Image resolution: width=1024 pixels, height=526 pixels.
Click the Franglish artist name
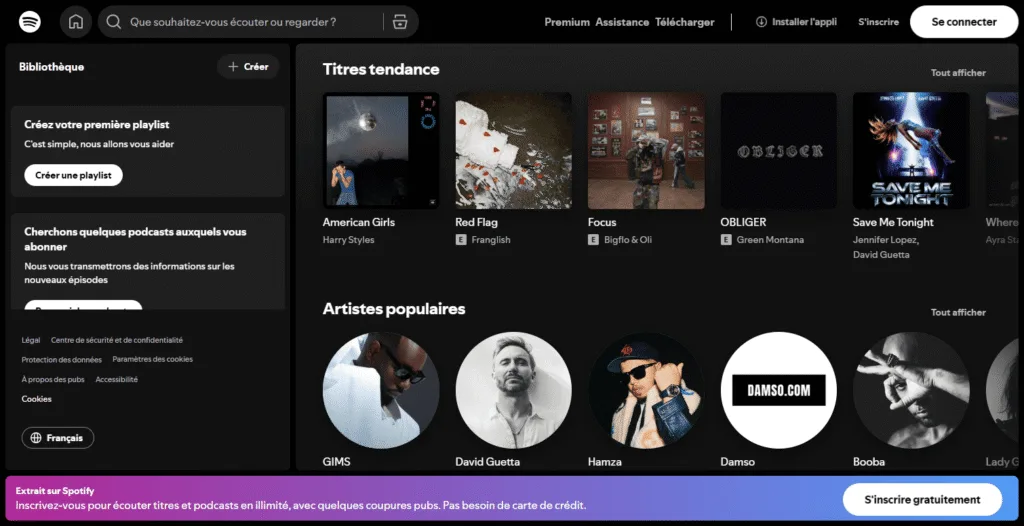490,240
